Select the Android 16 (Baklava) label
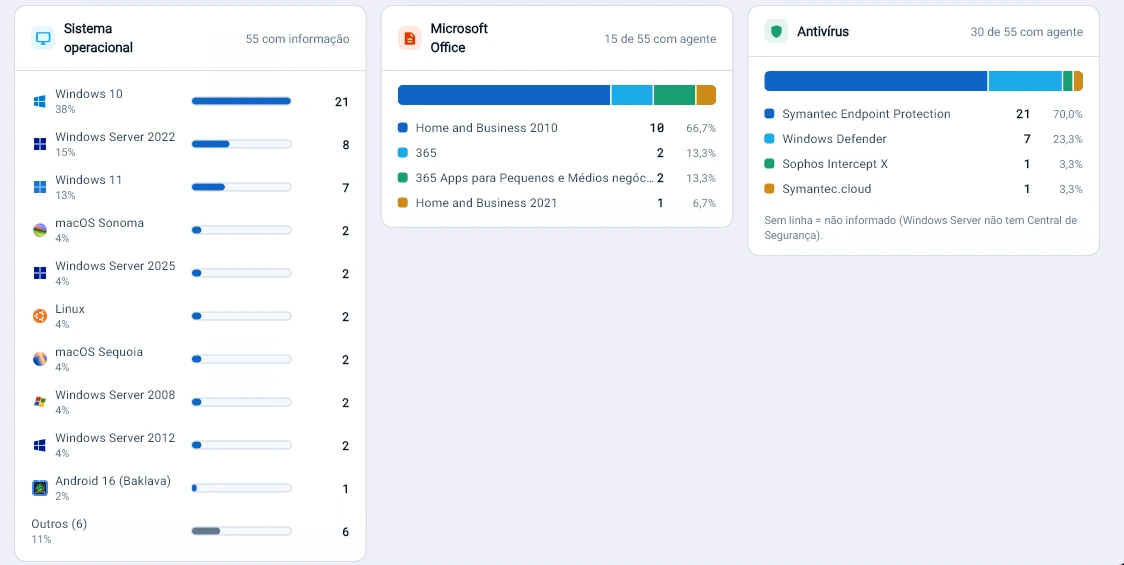Viewport: 1124px width, 565px height. coord(113,481)
